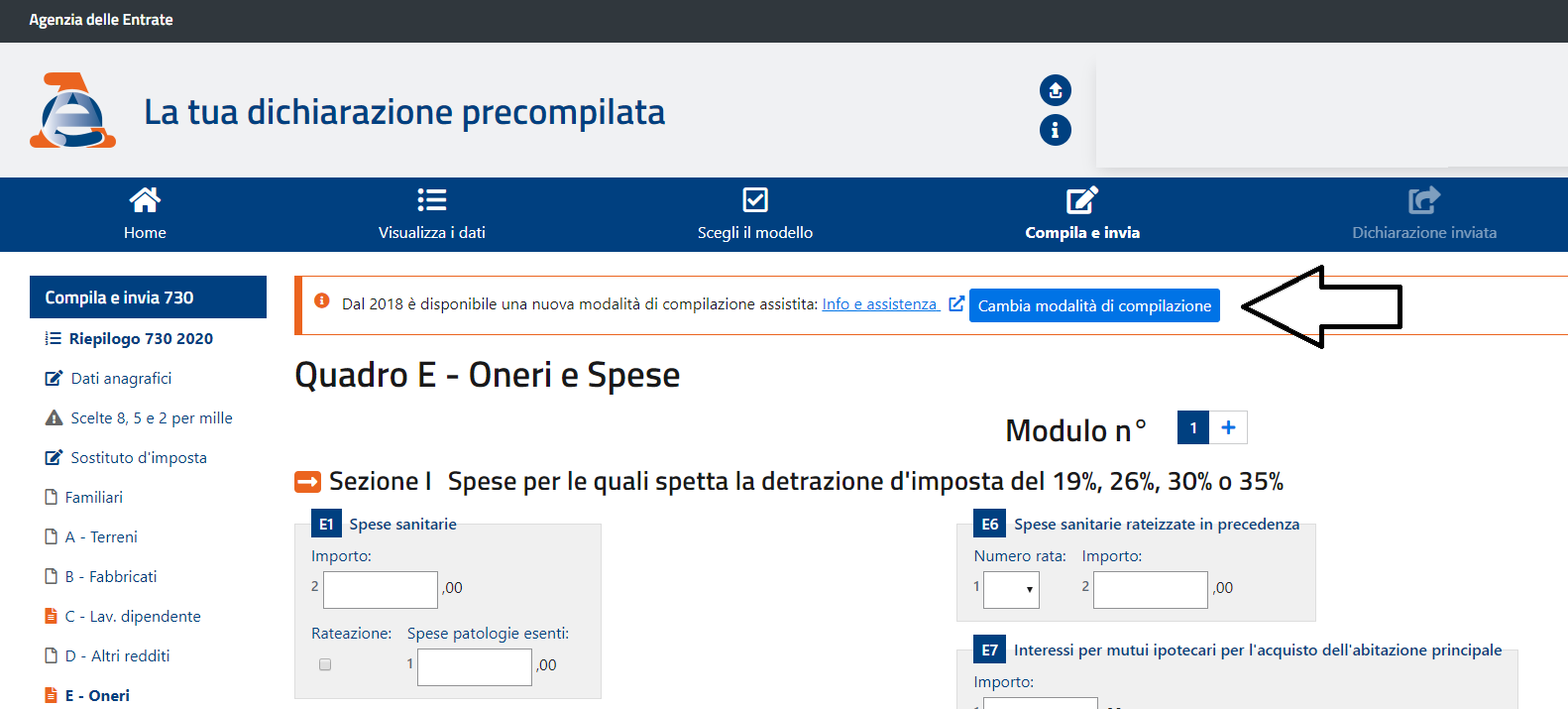Open B - Fabbricati section
Viewport: 1568px width, 709px height.
coord(111,576)
